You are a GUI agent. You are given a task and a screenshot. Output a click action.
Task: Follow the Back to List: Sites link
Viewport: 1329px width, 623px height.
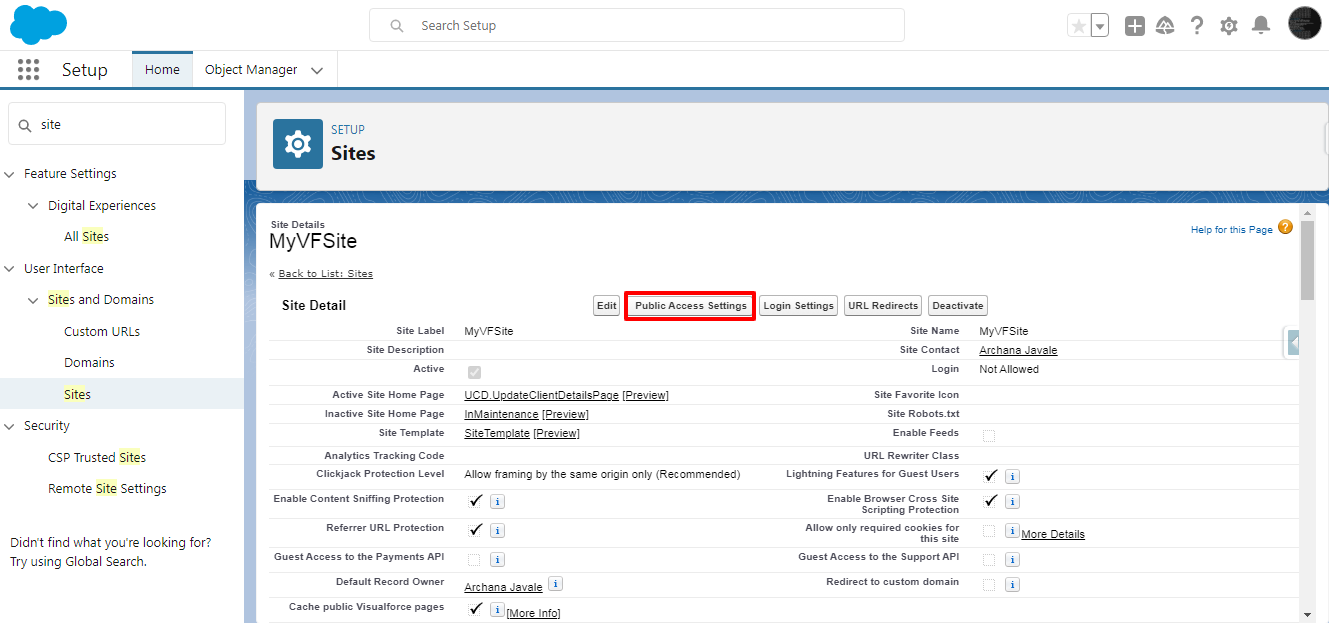(x=325, y=274)
